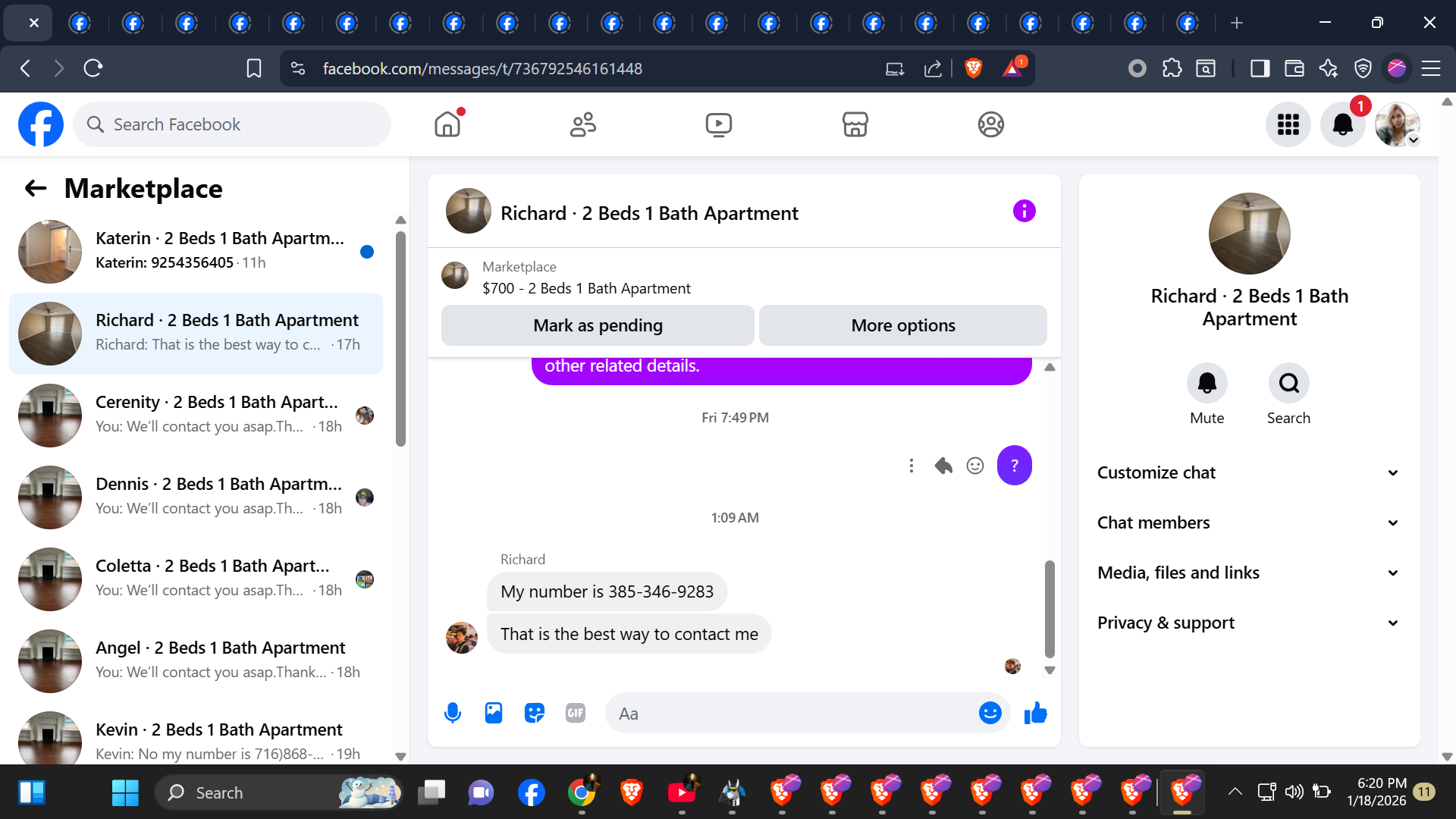Click Mark as pending button

(598, 325)
